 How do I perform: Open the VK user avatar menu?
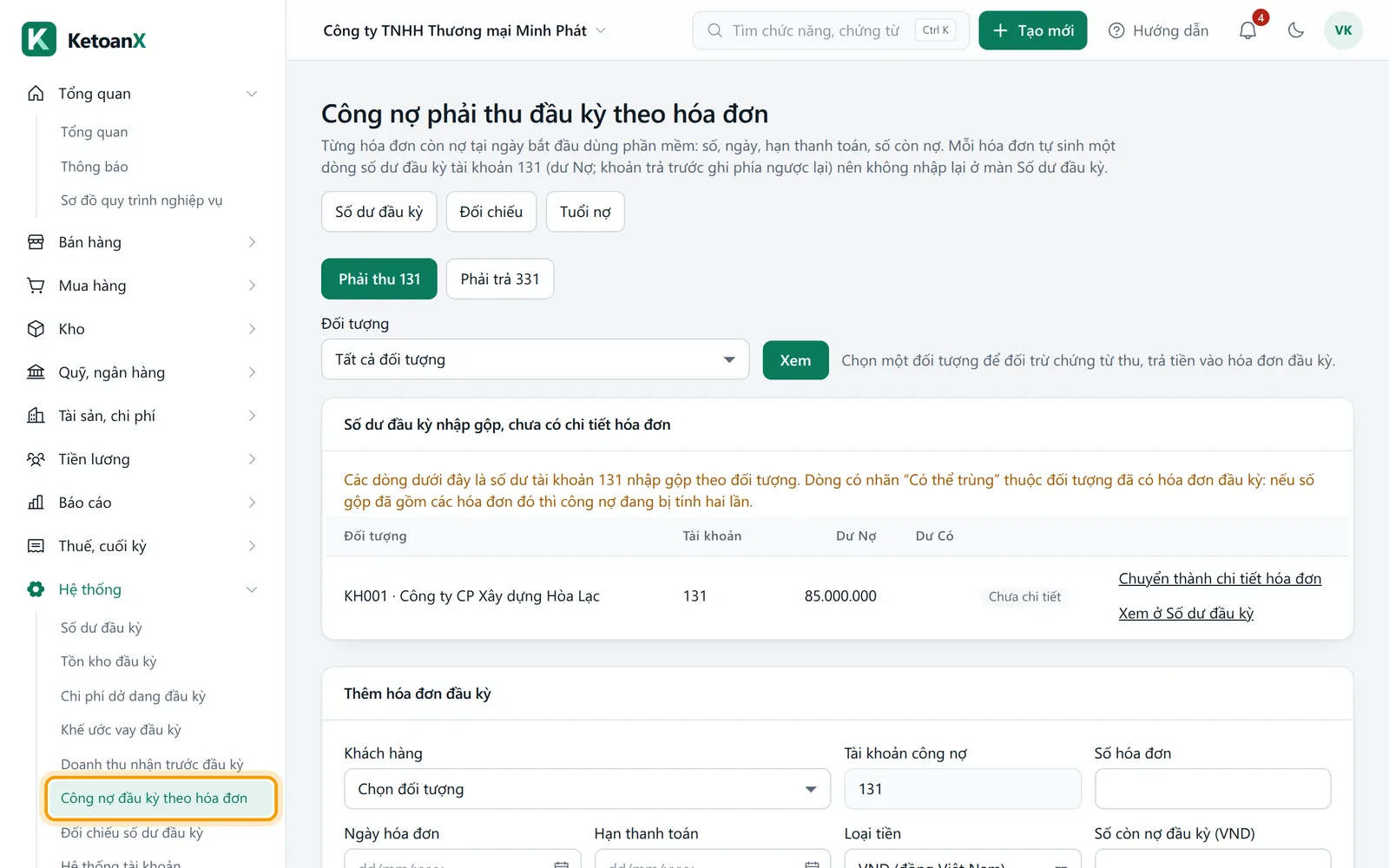coord(1343,30)
